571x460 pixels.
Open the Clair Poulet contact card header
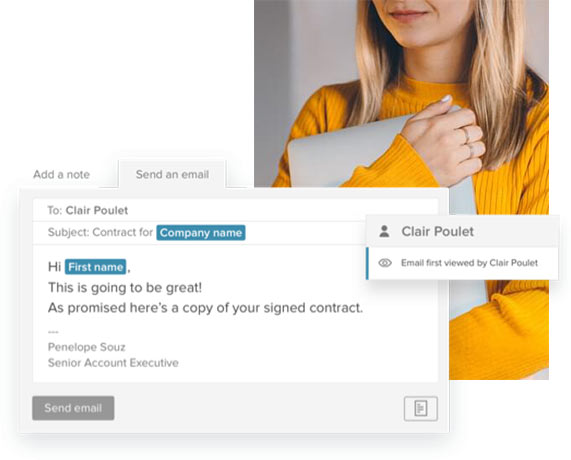[462, 231]
